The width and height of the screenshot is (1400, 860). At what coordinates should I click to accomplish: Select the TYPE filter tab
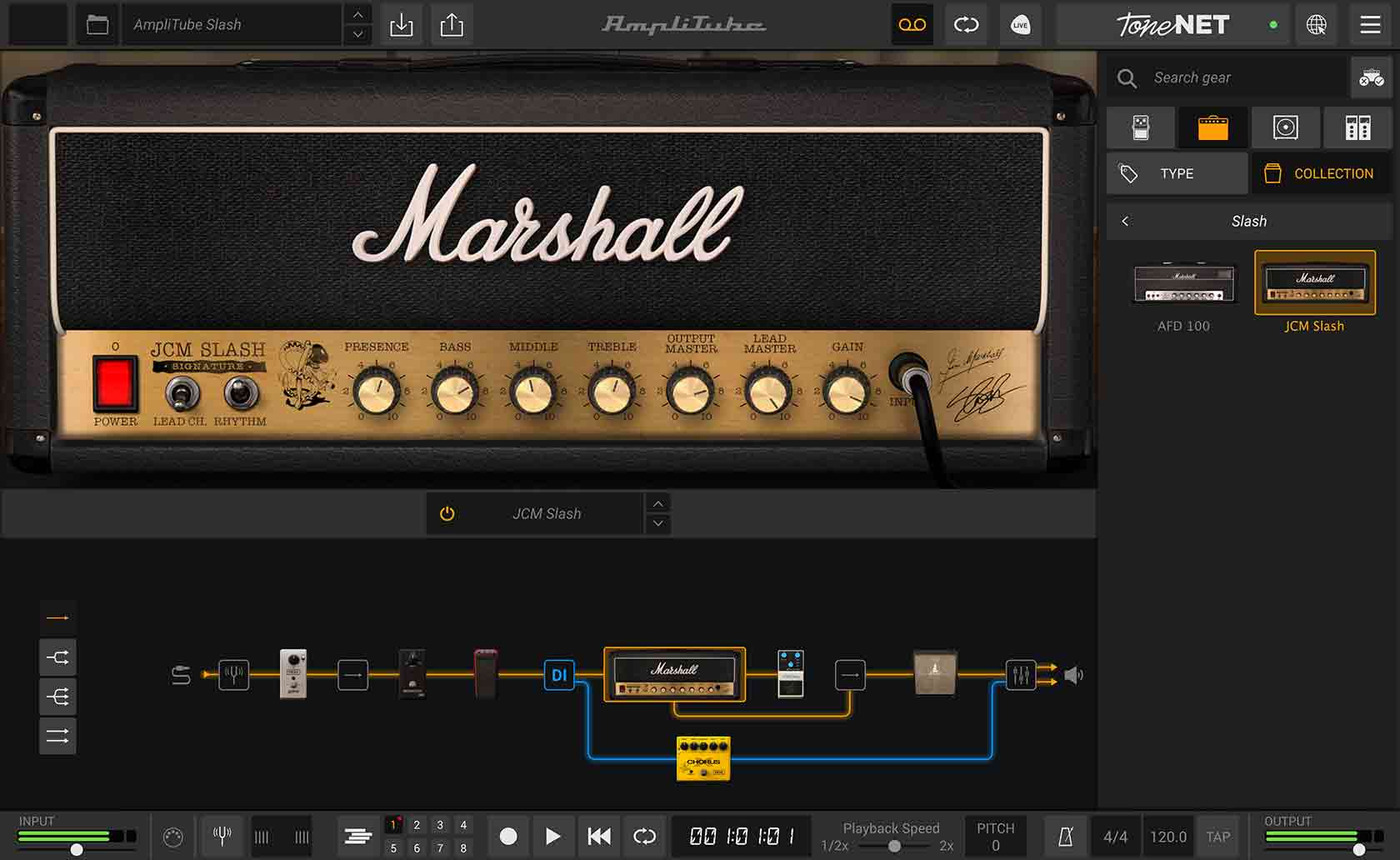click(x=1177, y=173)
